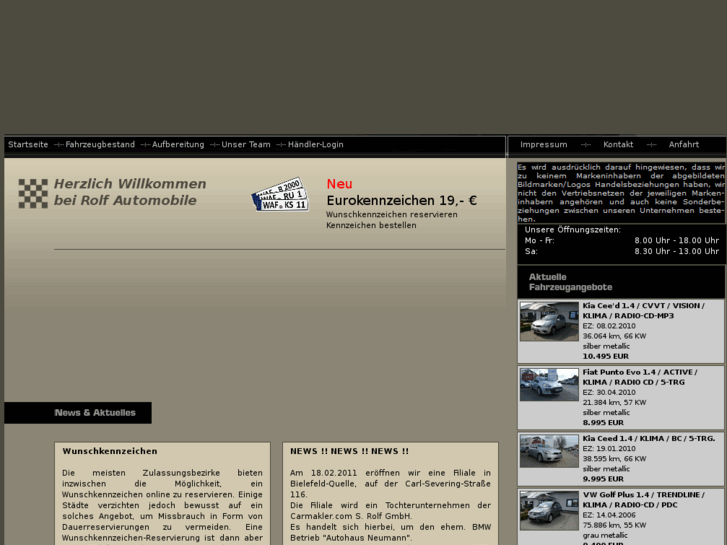Open Anfahrt directions page
The height and width of the screenshot is (545, 727).
(684, 145)
